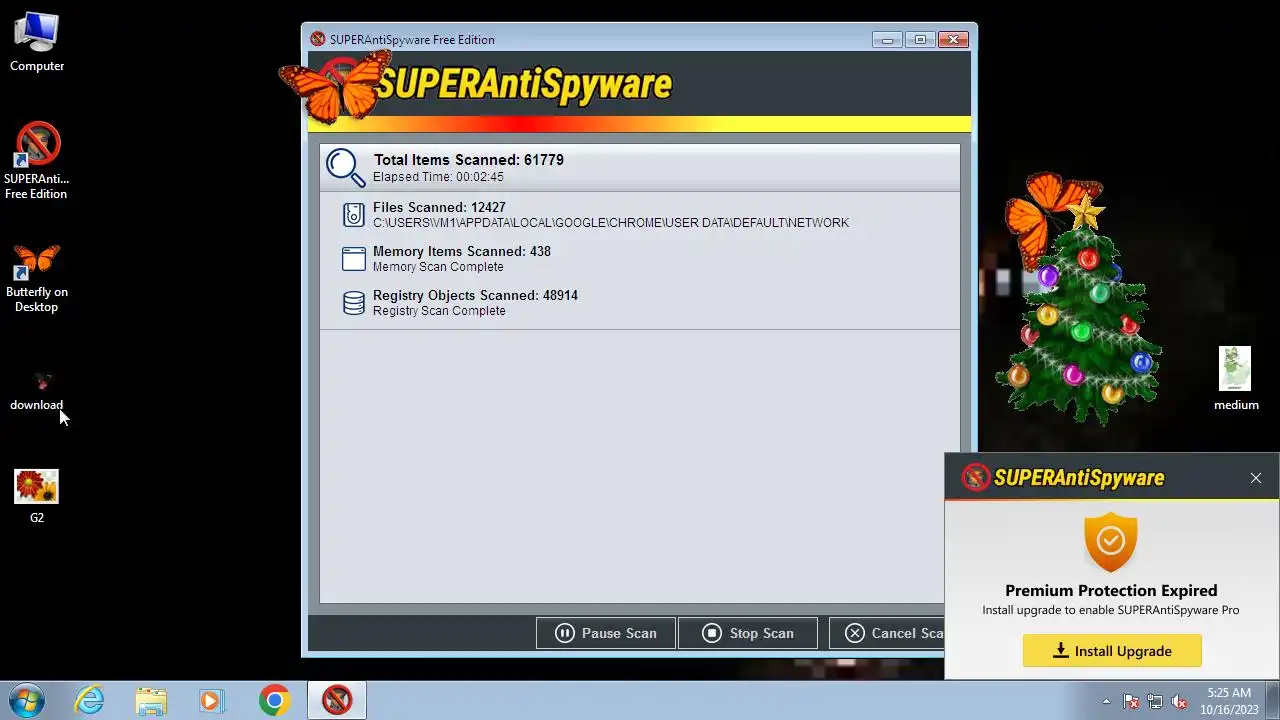Open Windows Media Player from the taskbar
1280x720 pixels.
[212, 700]
